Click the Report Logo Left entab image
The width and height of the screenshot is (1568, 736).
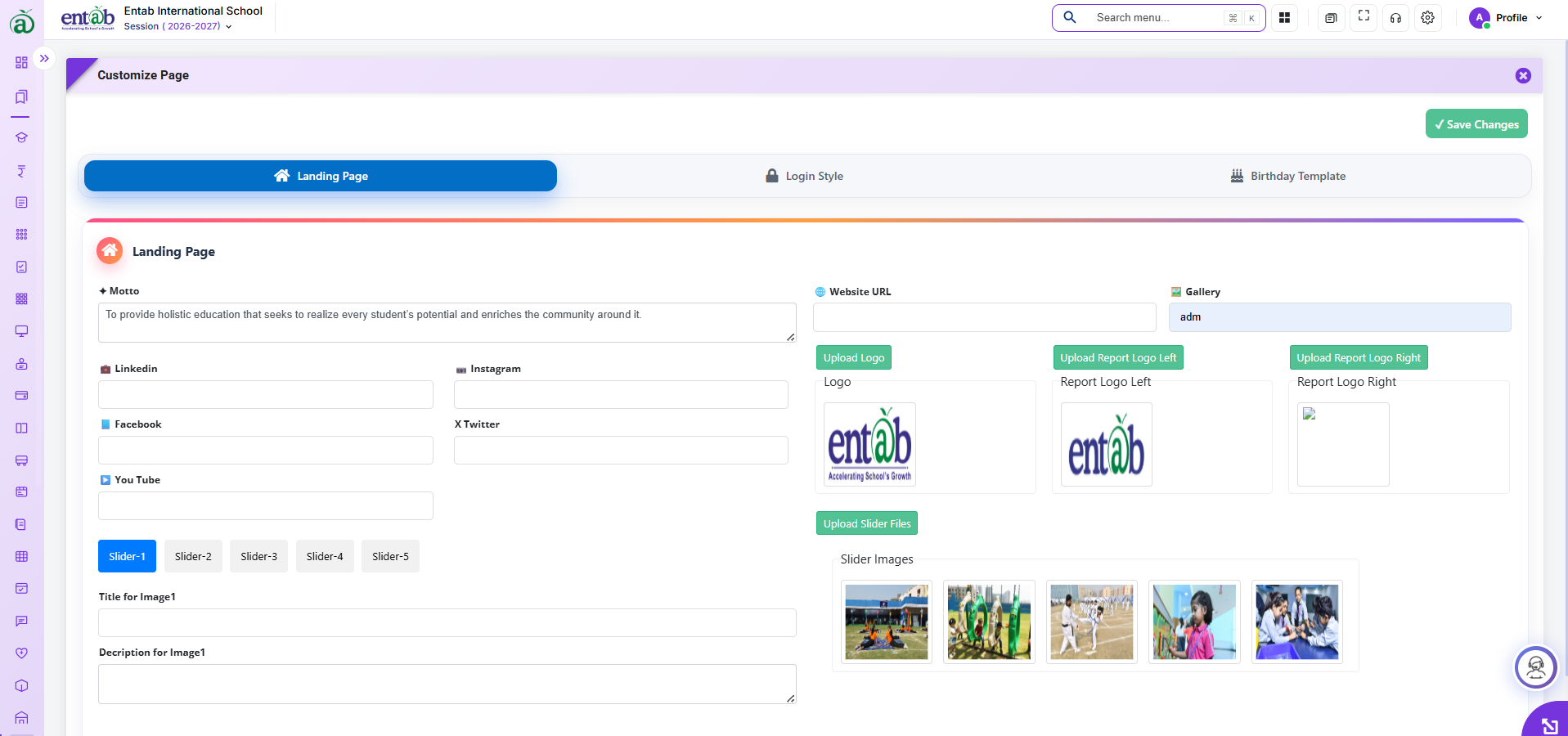[x=1107, y=444]
